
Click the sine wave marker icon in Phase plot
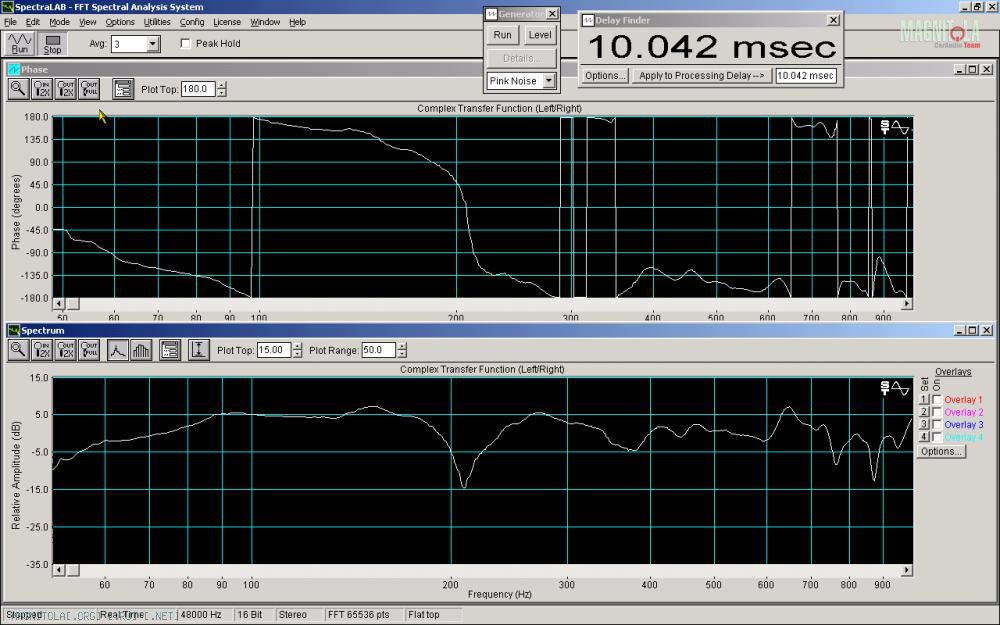(x=900, y=128)
